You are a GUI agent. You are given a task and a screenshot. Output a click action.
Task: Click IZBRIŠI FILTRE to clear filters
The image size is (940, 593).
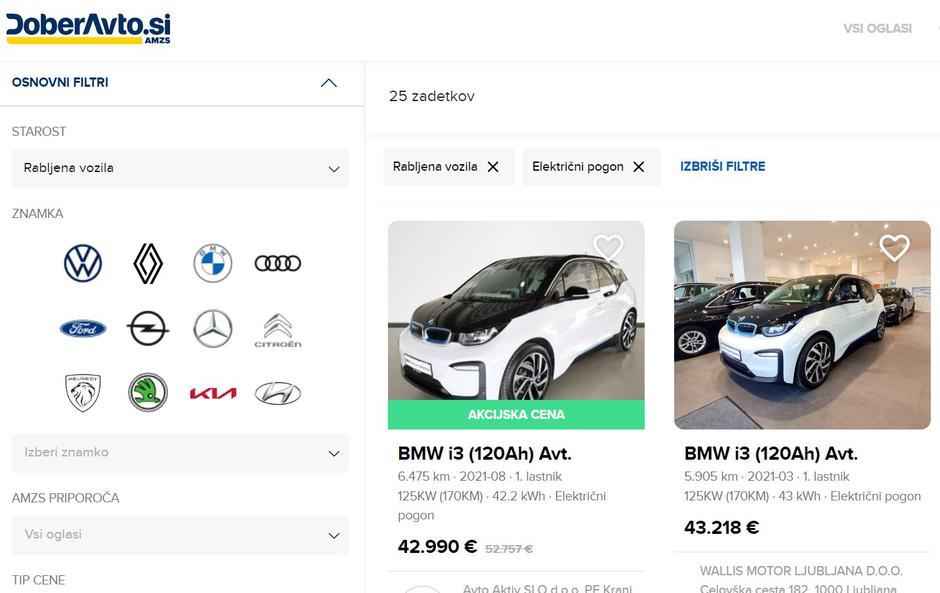722,167
